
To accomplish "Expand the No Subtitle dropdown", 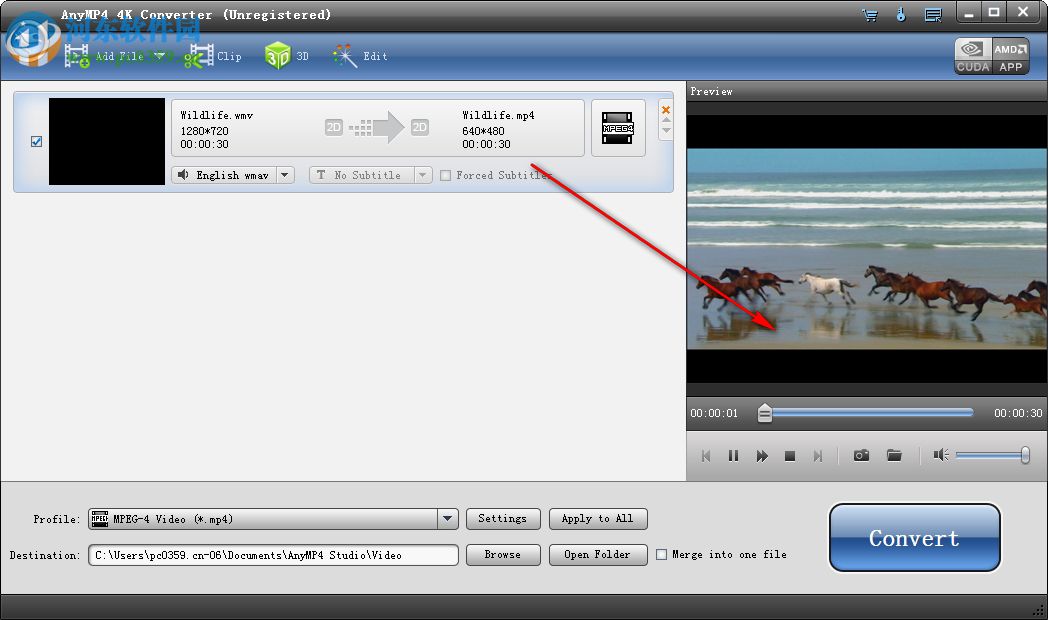I will 421,174.
